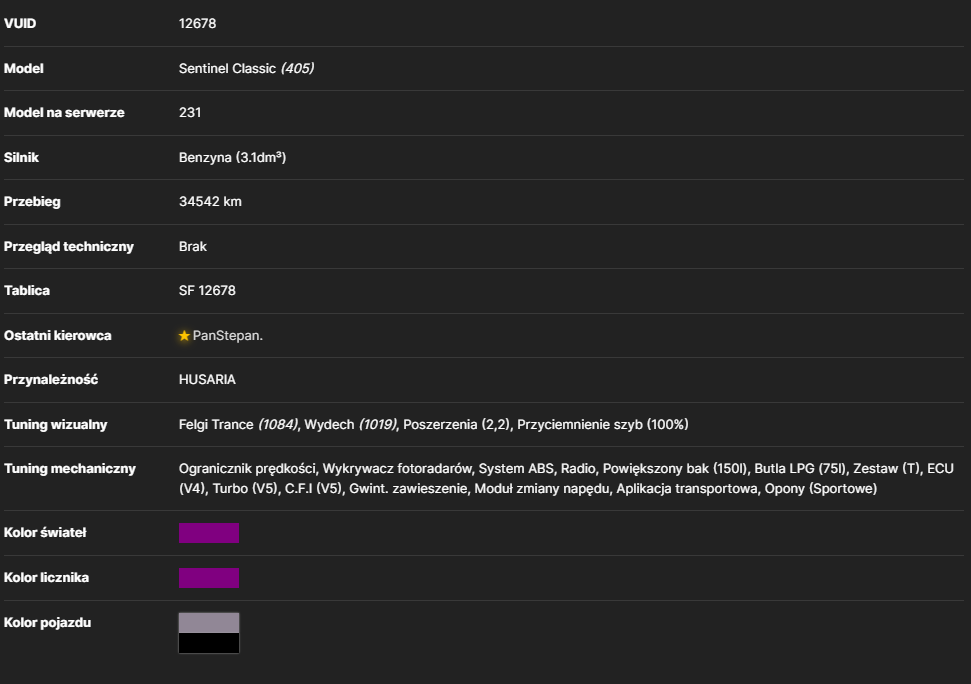Click the Ostatni kierowca label
This screenshot has height=684, width=971.
pyautogui.click(x=58, y=336)
